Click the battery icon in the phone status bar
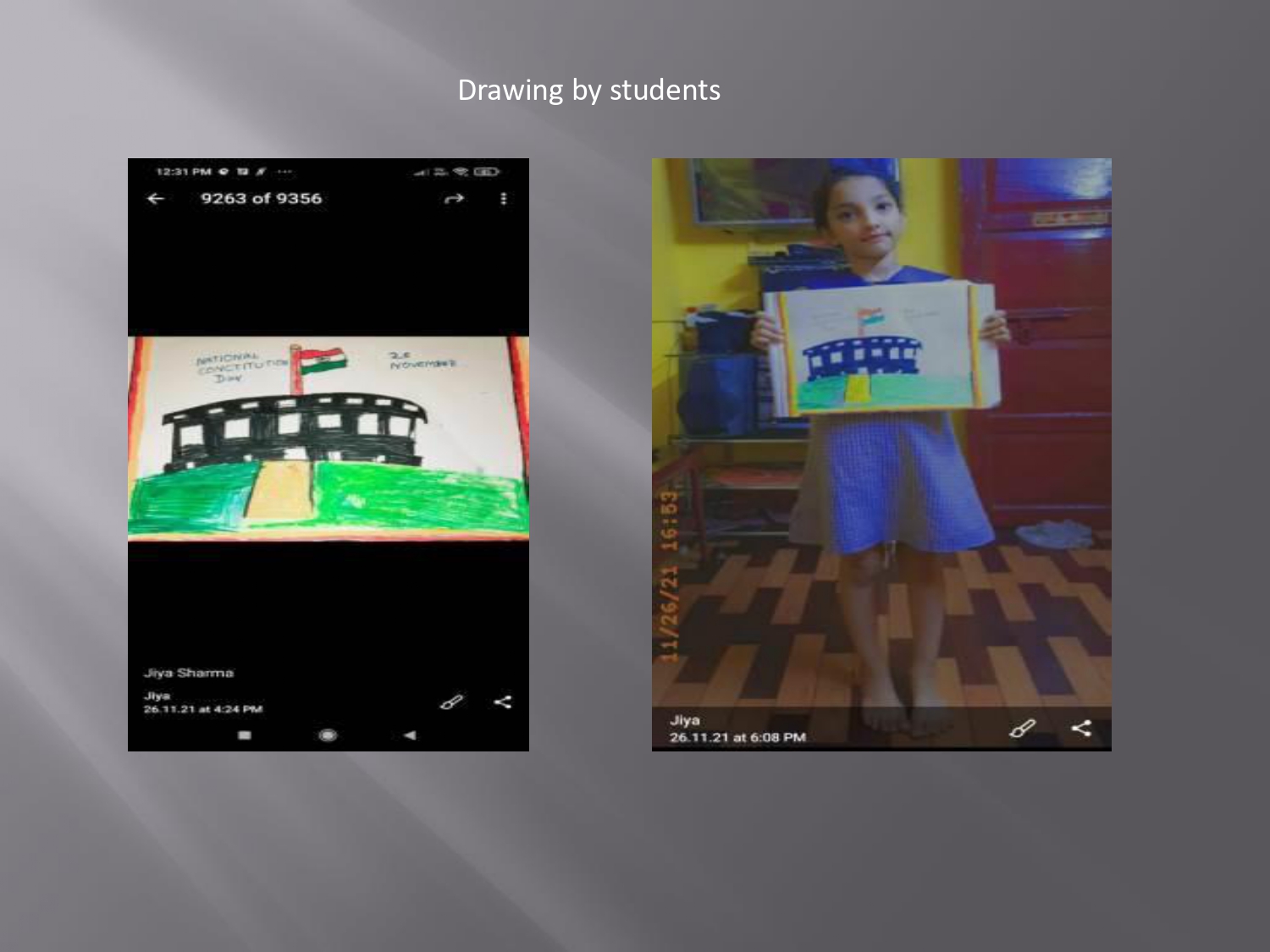 486,172
